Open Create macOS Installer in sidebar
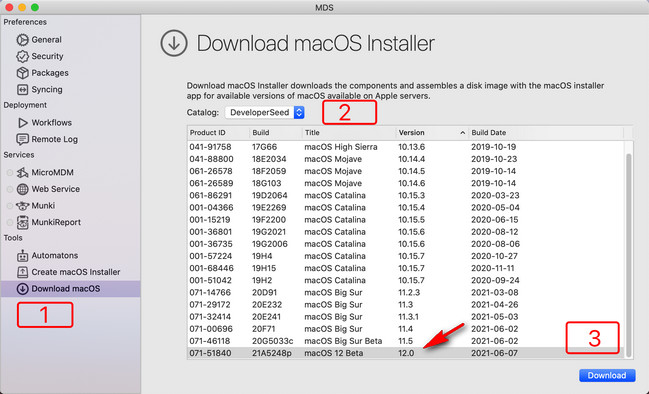 (76, 272)
